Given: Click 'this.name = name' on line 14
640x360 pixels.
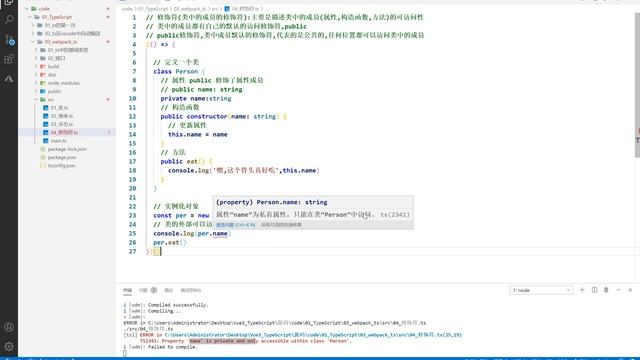Looking at the screenshot, I should 198,134.
